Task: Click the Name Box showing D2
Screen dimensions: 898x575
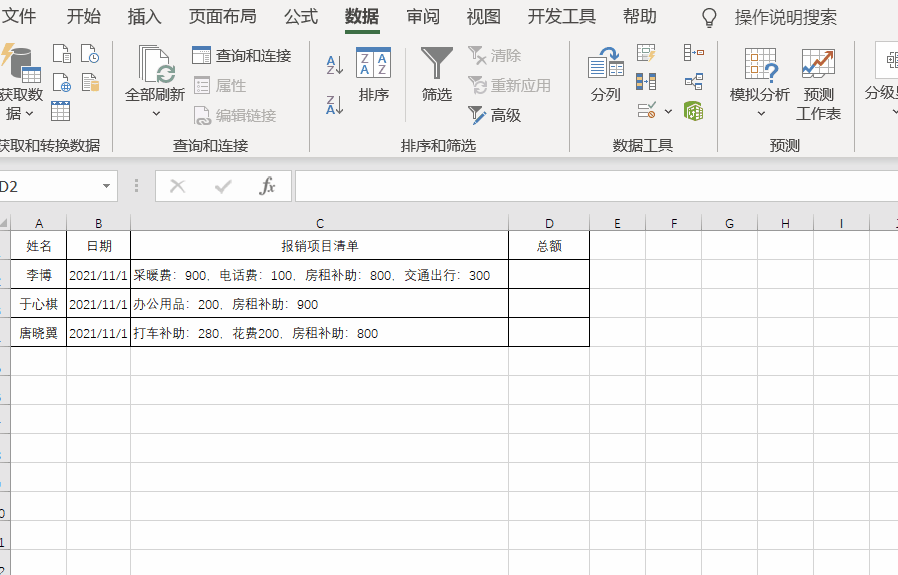Action: tap(49, 186)
